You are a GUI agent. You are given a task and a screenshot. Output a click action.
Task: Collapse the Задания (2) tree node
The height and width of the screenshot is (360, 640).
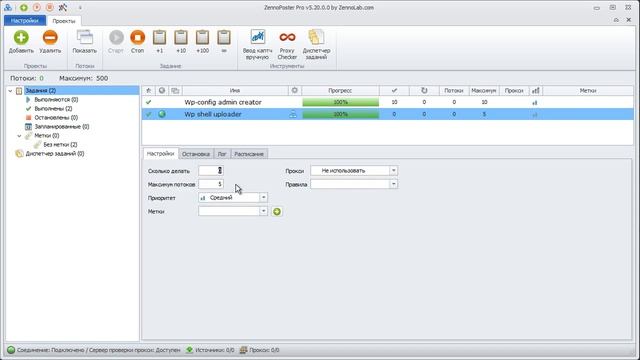(x=10, y=91)
